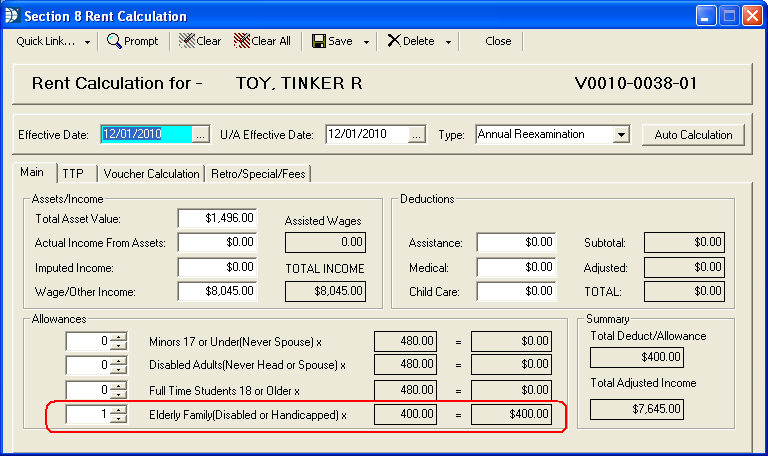The height and width of the screenshot is (456, 768).
Task: Switch to the Main tab
Action: click(x=32, y=172)
